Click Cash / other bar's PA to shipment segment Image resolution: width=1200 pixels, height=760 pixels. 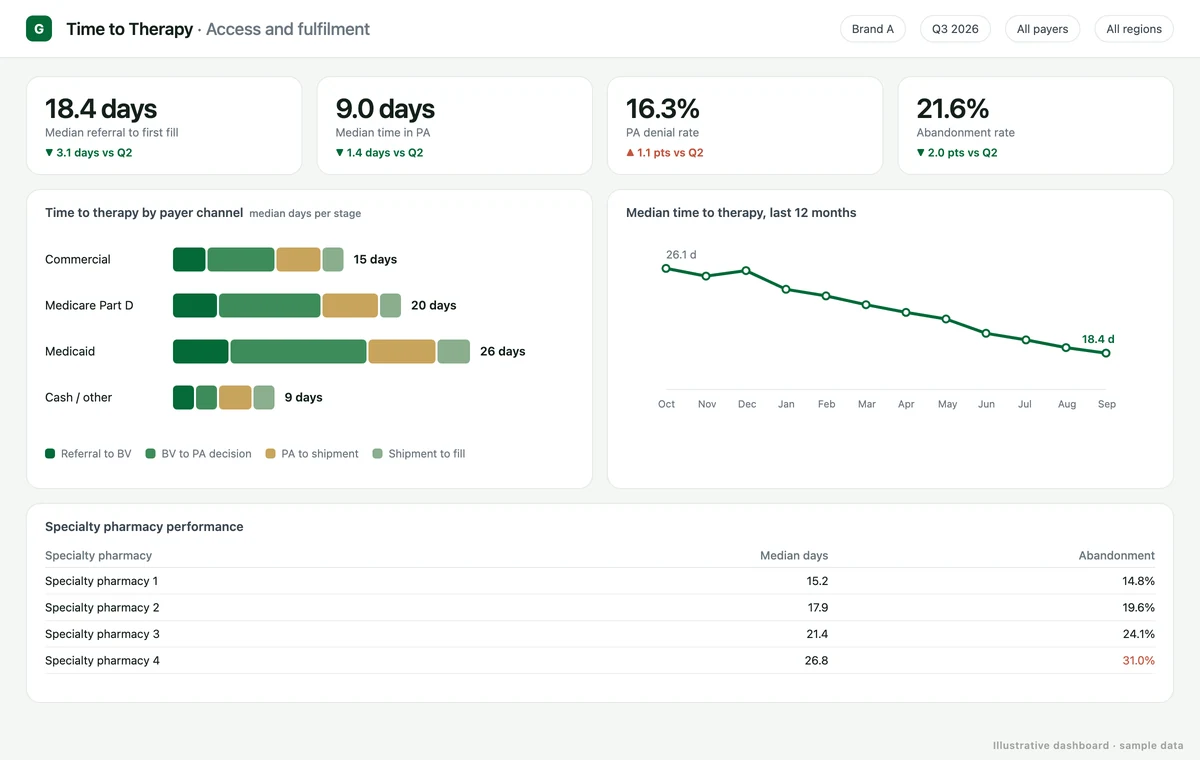pyautogui.click(x=235, y=397)
